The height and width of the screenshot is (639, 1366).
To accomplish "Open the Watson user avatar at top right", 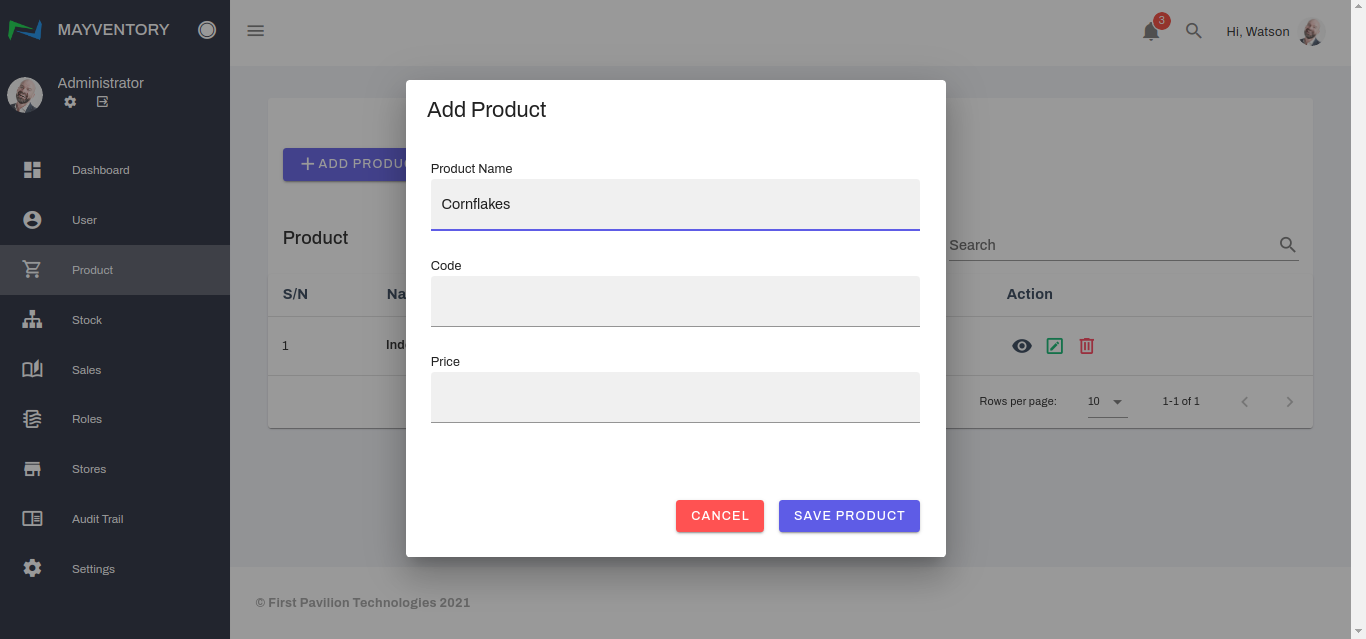I will pyautogui.click(x=1311, y=31).
